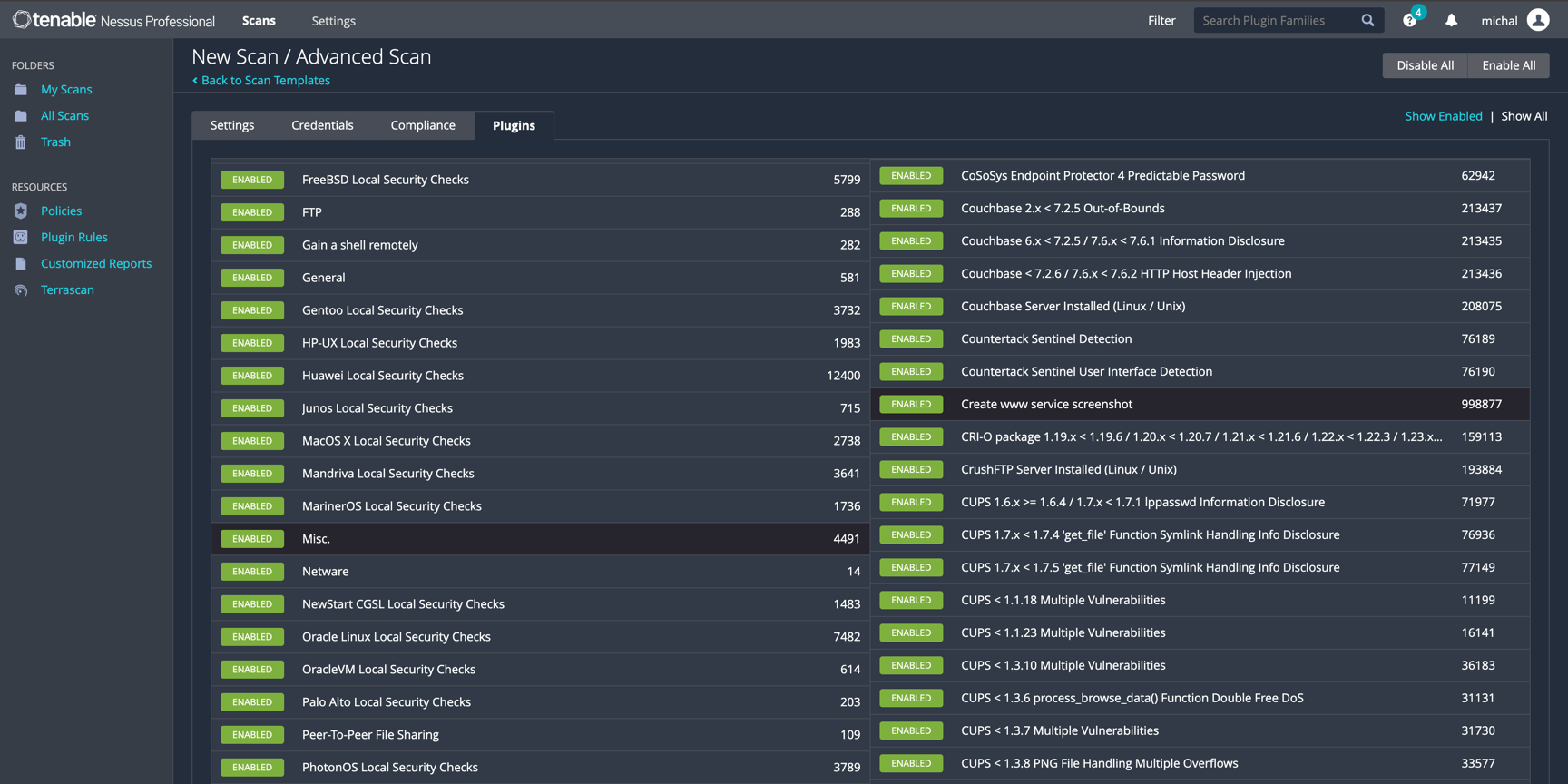
Task: Toggle ENABLED badge for Gain a shell remotely
Action: coord(252,245)
